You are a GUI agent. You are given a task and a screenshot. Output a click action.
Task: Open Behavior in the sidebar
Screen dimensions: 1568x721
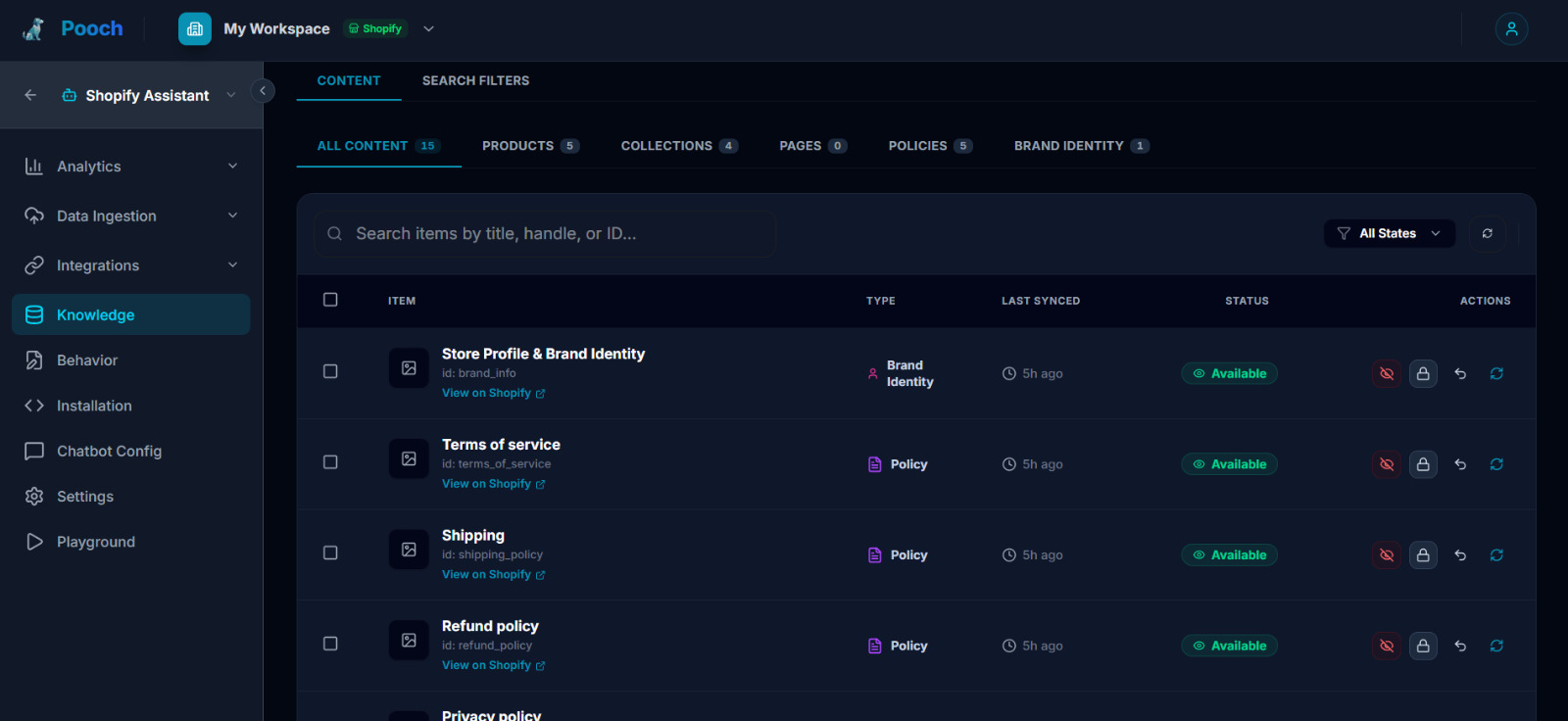click(x=131, y=360)
